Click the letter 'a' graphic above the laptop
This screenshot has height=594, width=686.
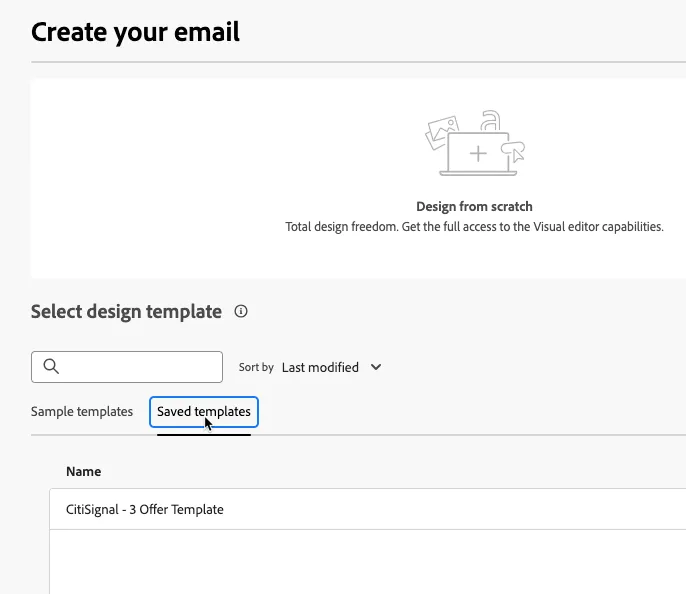[490, 121]
